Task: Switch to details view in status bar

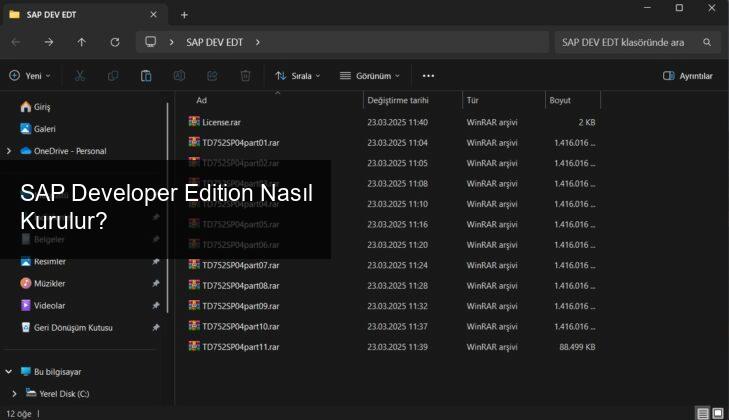Action: pos(703,413)
